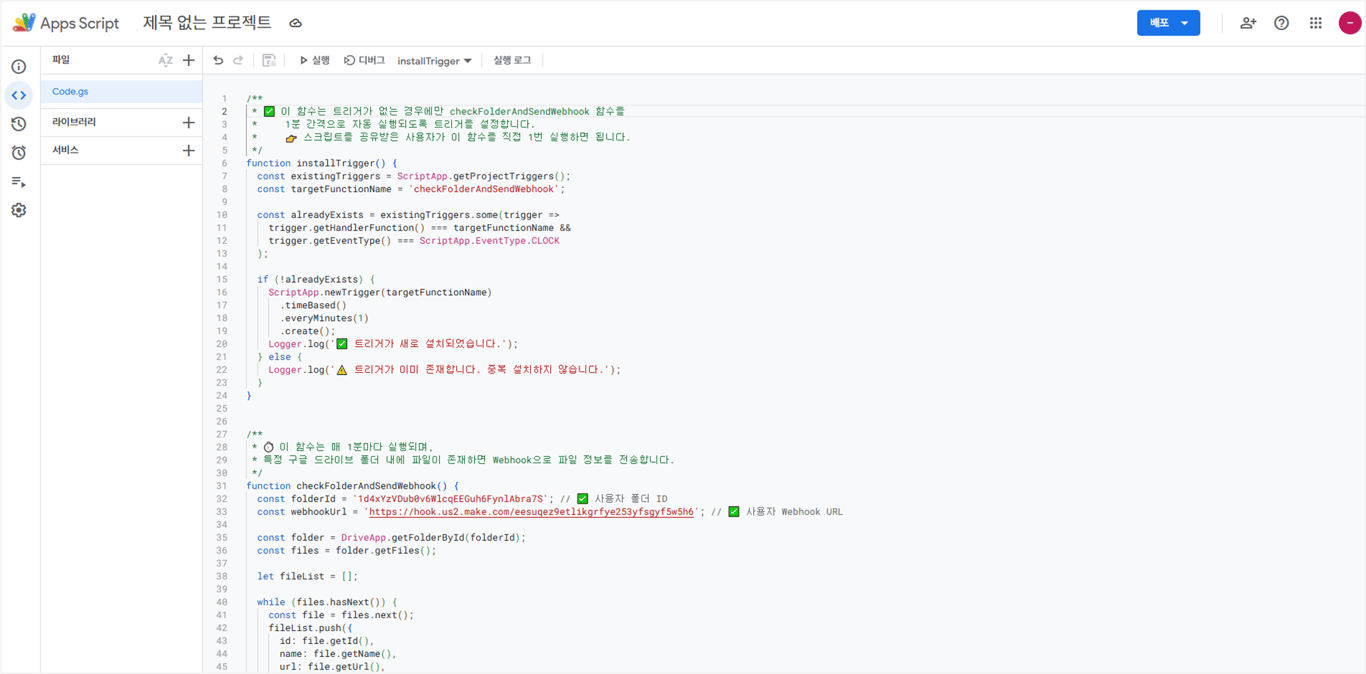Screen dimensions: 1366x674
Task: Open the 실행 로그 execution log
Action: click(512, 61)
